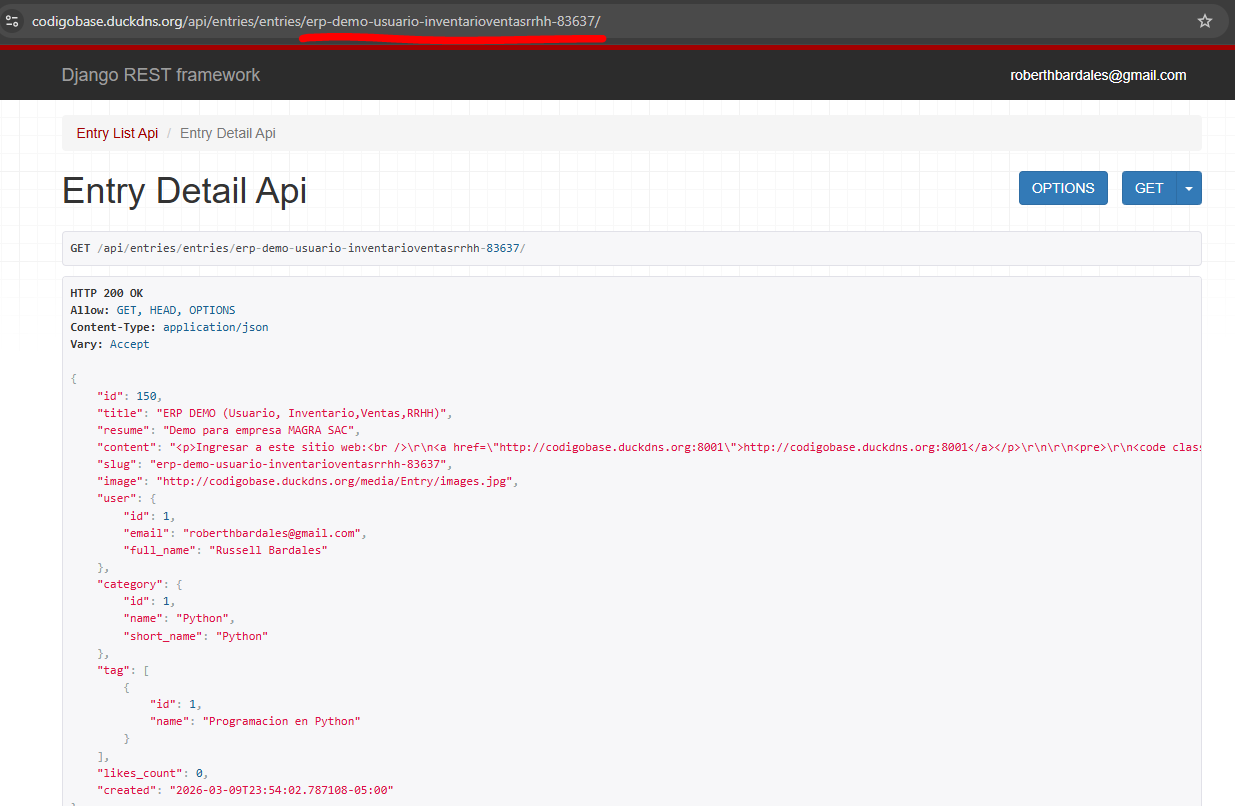Click the Programacion en Python tag name
The height and width of the screenshot is (806, 1235).
pos(281,721)
